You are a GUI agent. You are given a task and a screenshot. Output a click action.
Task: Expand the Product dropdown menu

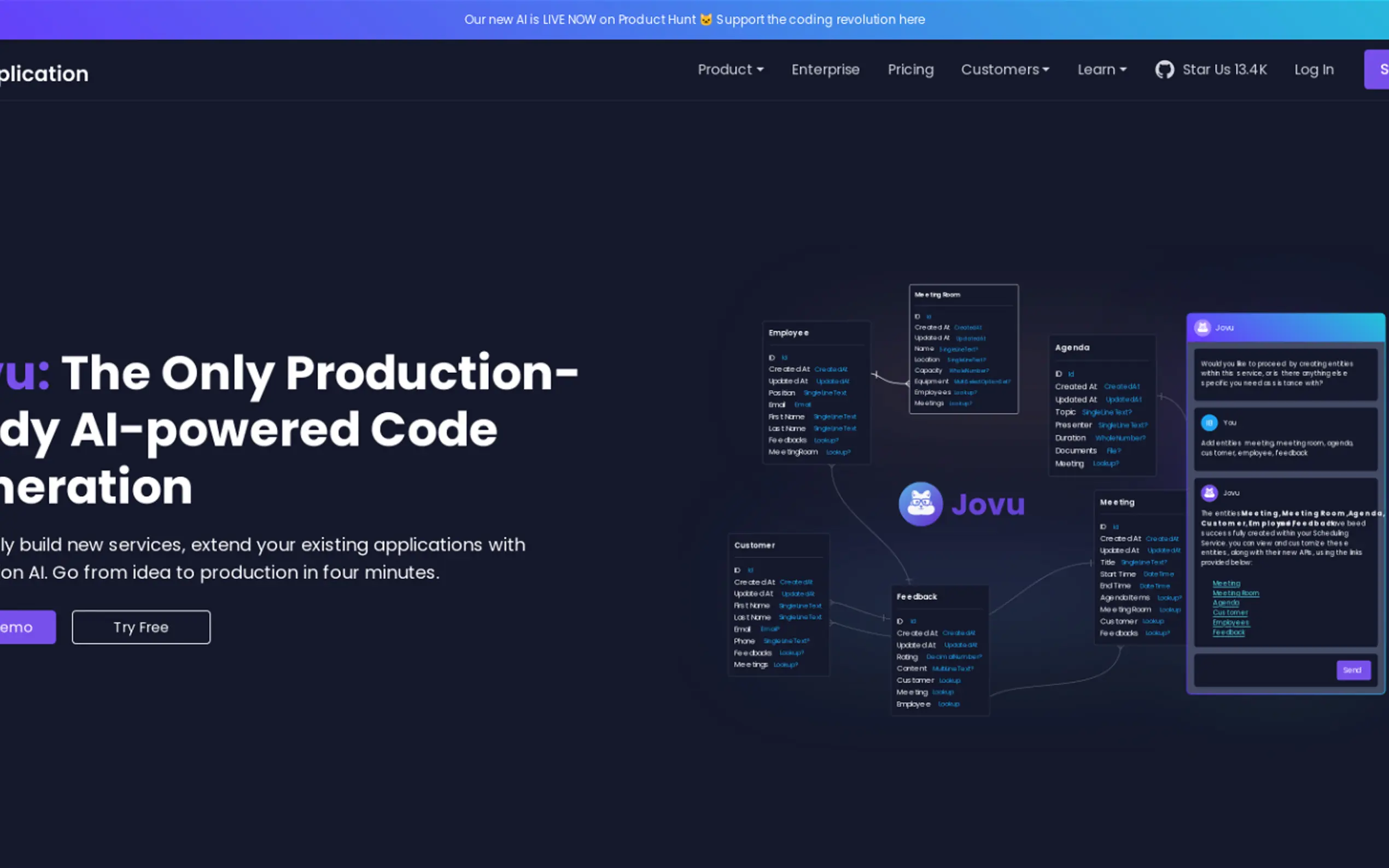[730, 70]
